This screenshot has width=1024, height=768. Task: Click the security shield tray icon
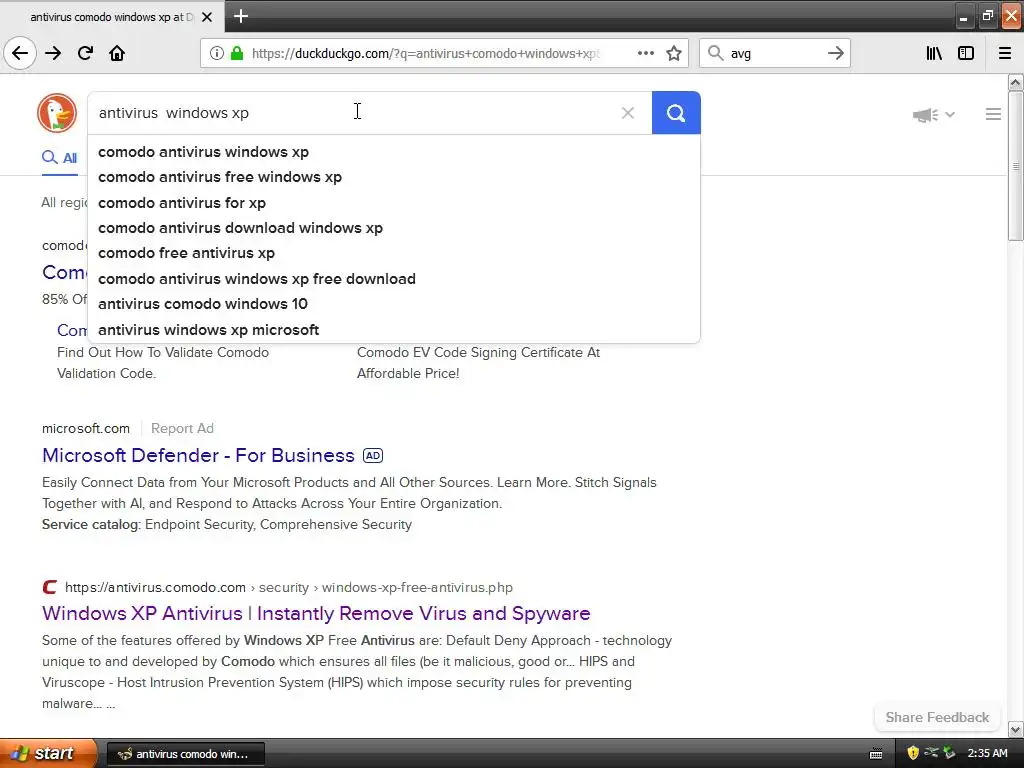pos(913,754)
